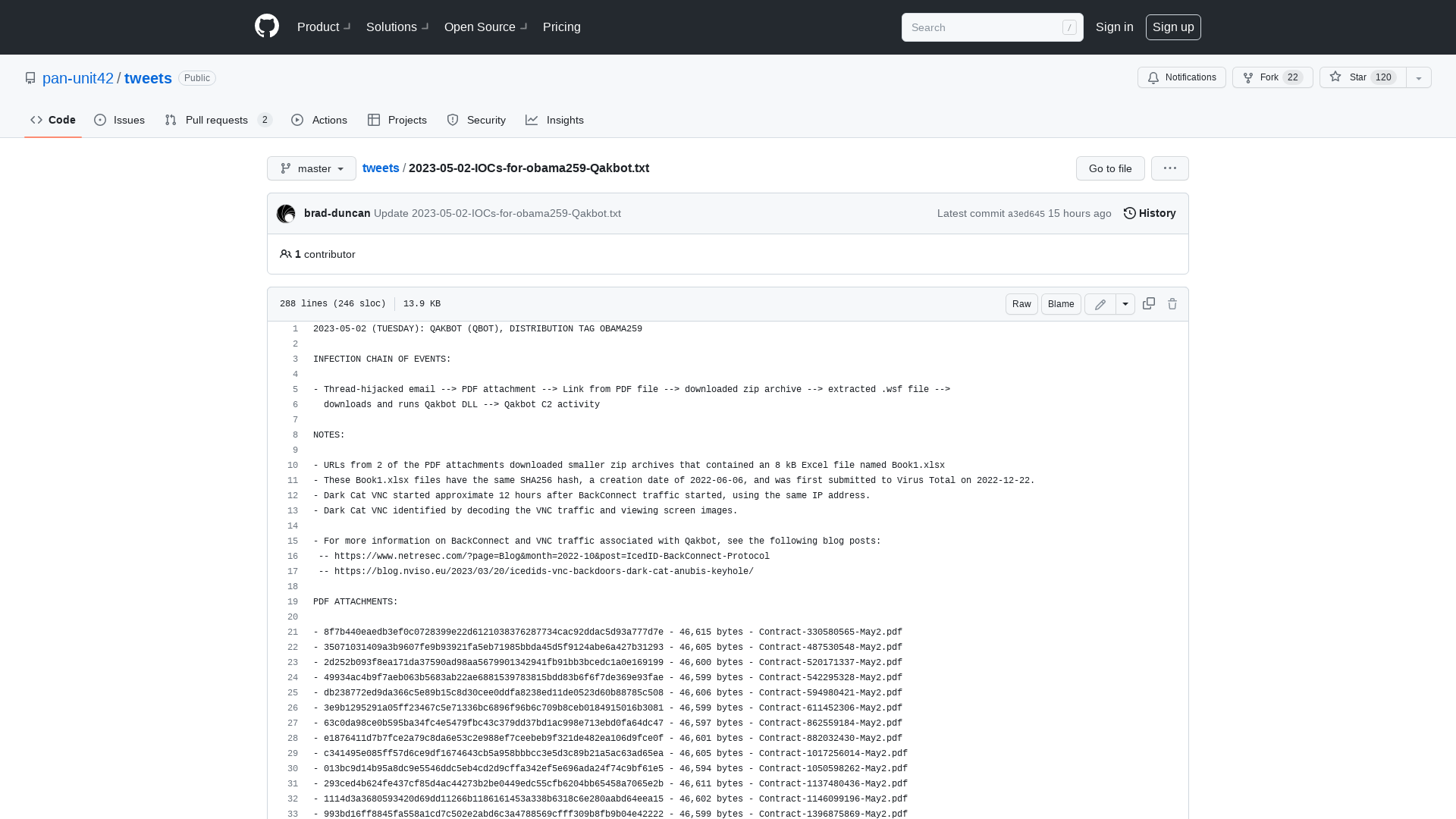Switch to the Issues tab
This screenshot has height=819, width=1456.
[120, 120]
